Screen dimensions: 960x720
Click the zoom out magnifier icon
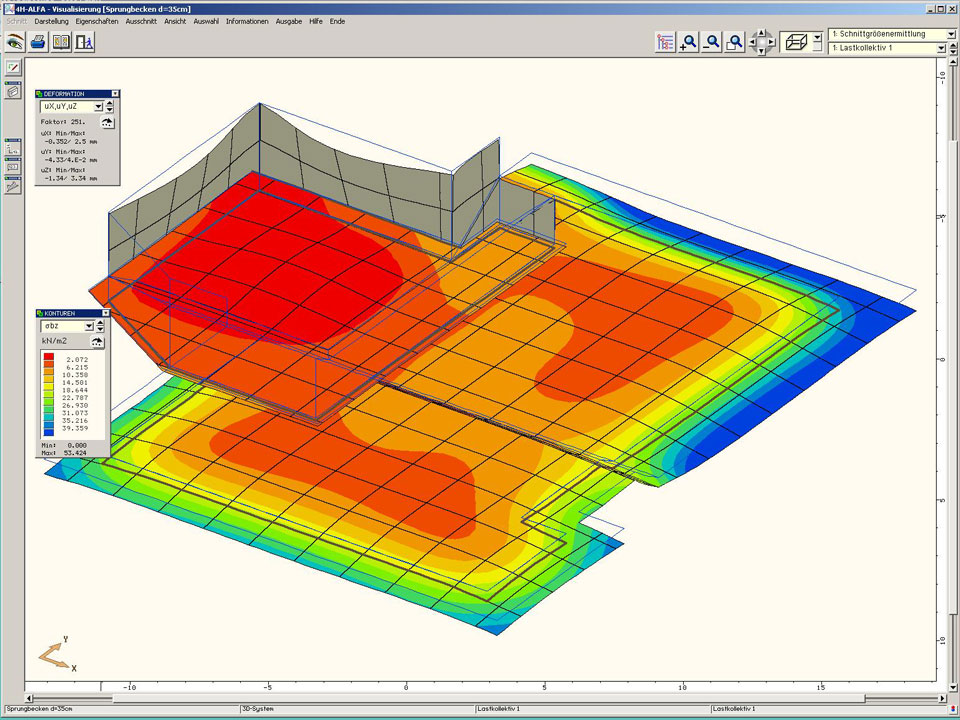pos(711,42)
